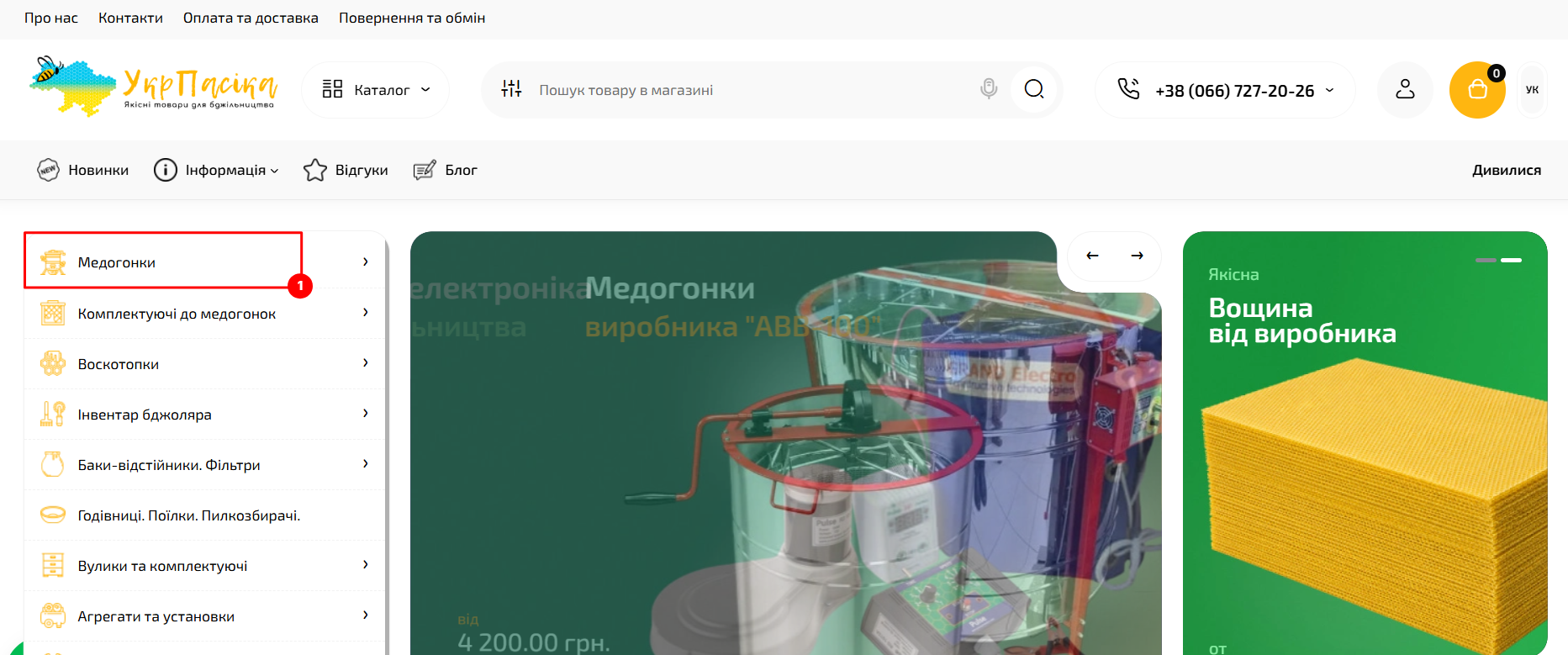Screen dimensions: 1568x655
Task: Open Інвентар бджоляра category link
Action: pyautogui.click(x=145, y=415)
